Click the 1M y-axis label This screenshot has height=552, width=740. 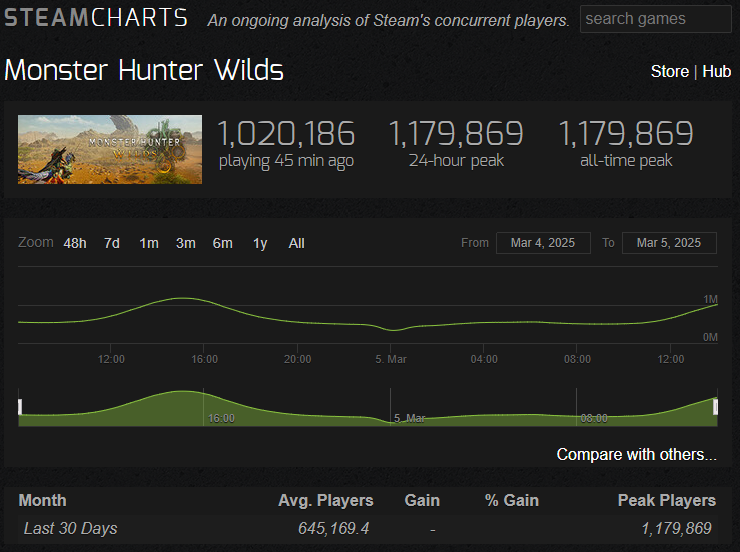710,299
